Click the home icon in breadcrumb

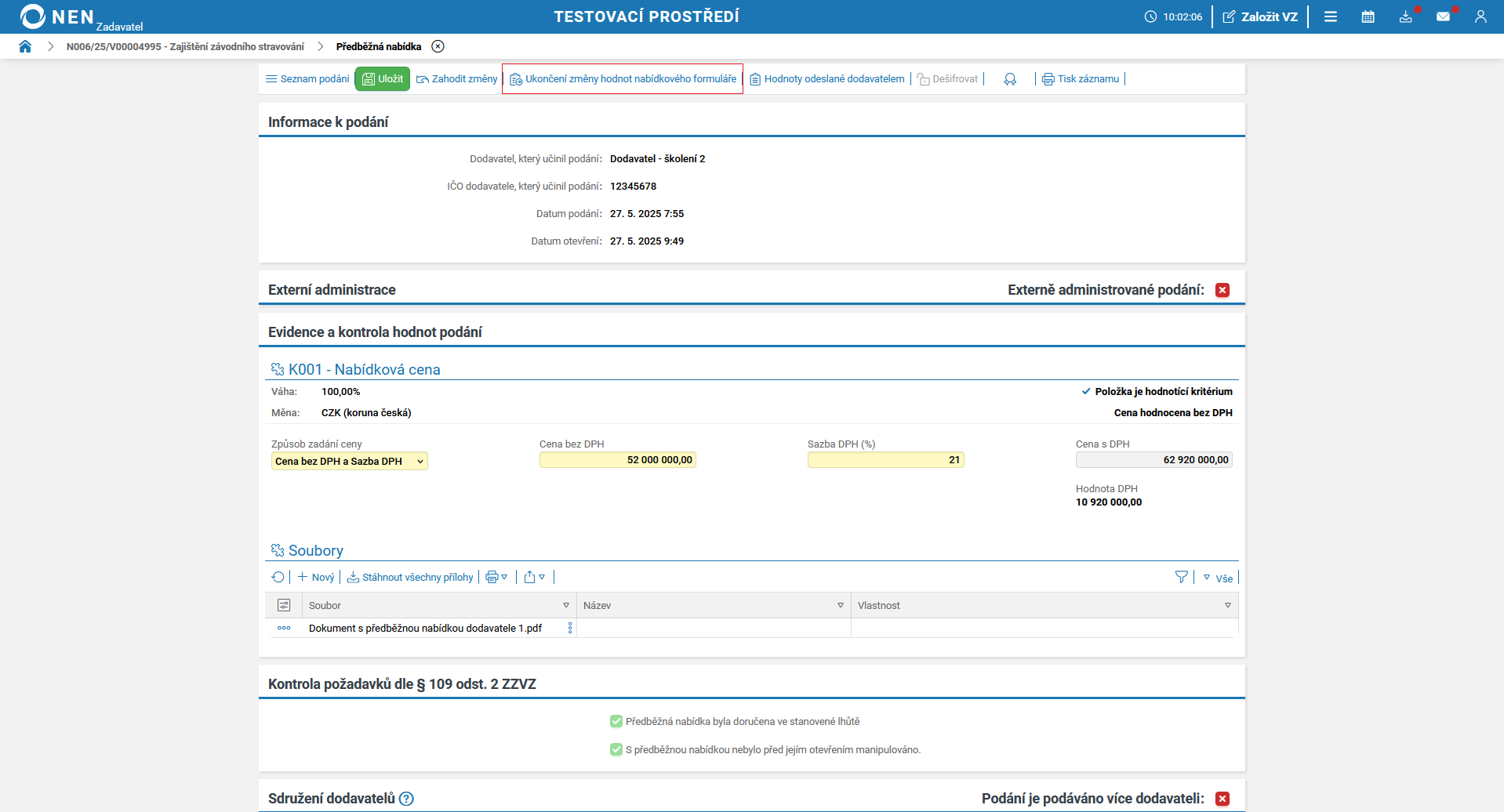25,46
